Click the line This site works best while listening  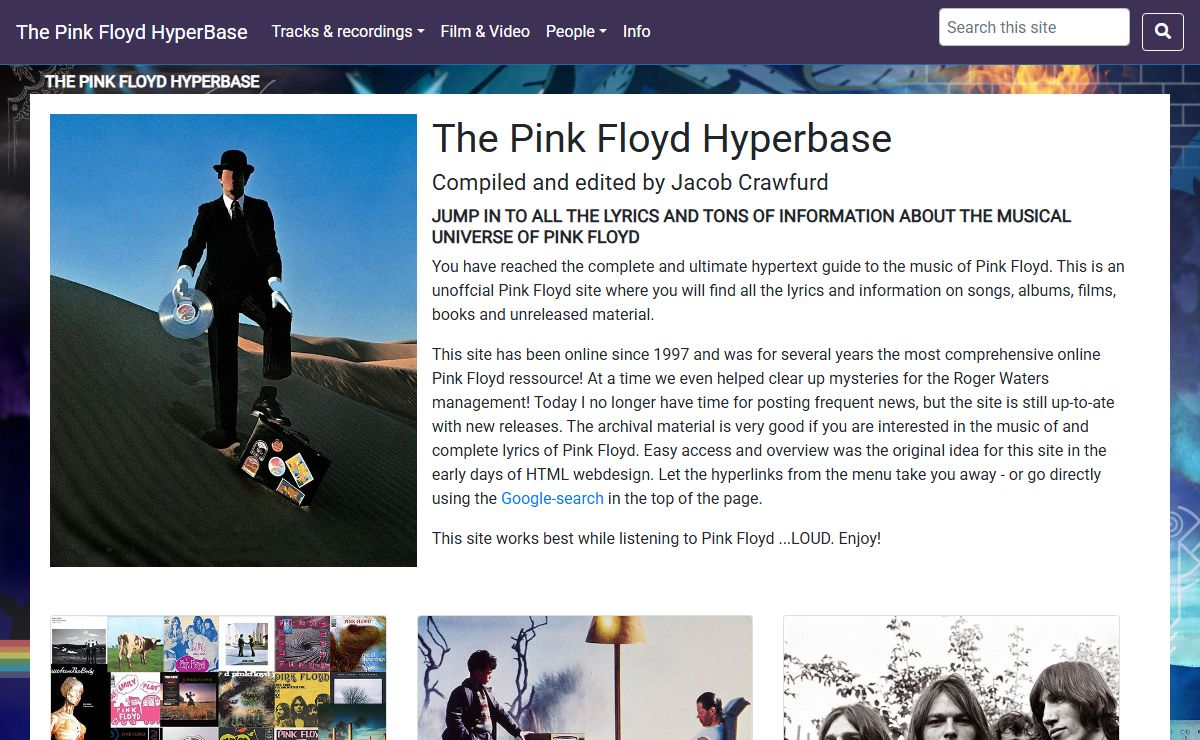tap(656, 538)
